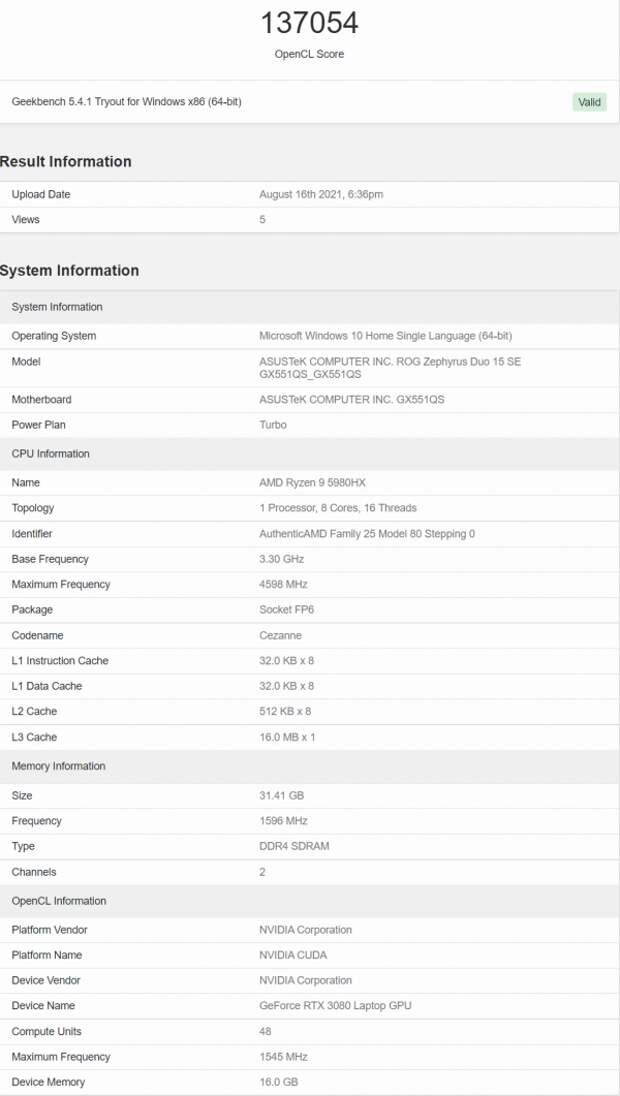Click the green Valid badge
The height and width of the screenshot is (1096, 620).
589,102
